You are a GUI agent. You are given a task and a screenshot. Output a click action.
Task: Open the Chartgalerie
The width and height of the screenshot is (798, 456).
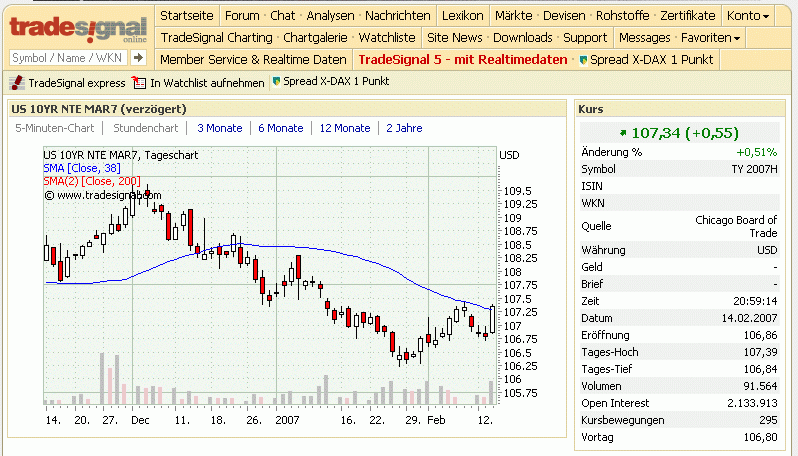(316, 38)
